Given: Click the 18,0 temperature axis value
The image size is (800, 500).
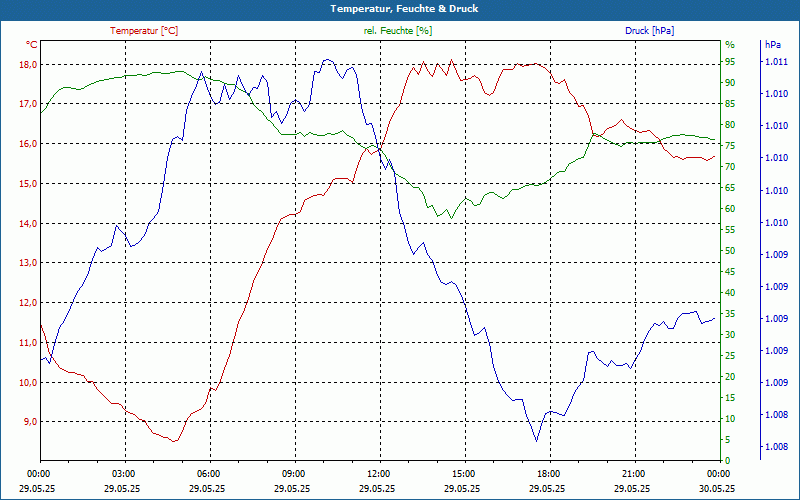Looking at the screenshot, I should (x=29, y=64).
